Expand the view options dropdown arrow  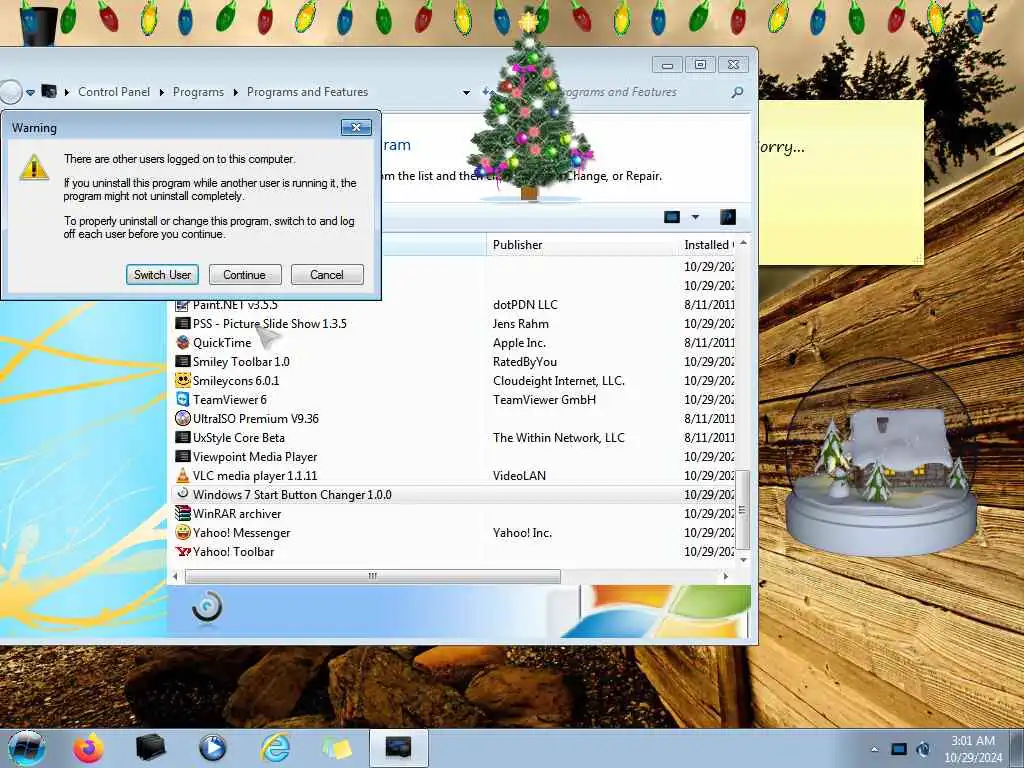695,217
